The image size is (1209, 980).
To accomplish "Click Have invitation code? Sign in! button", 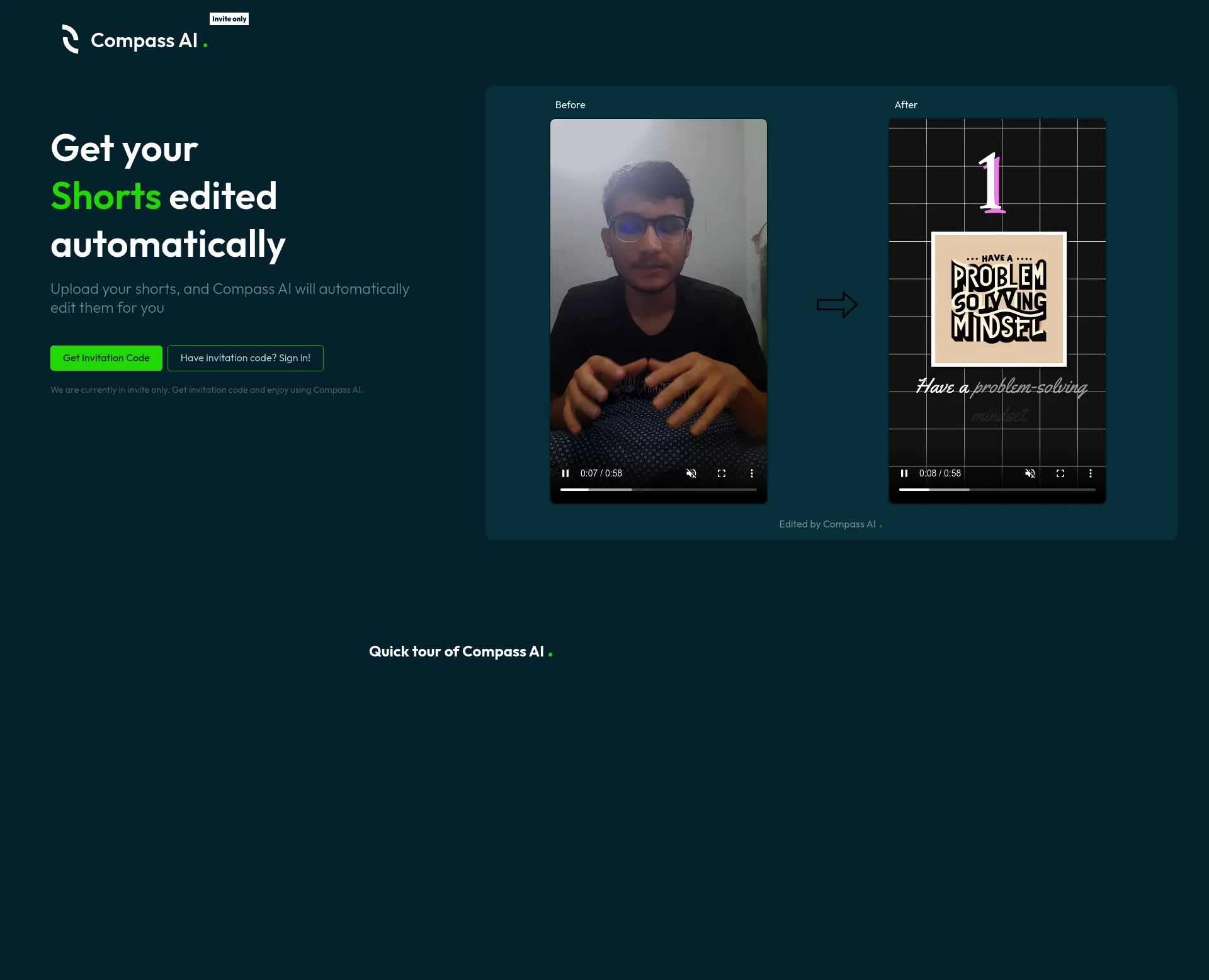I will coord(246,358).
